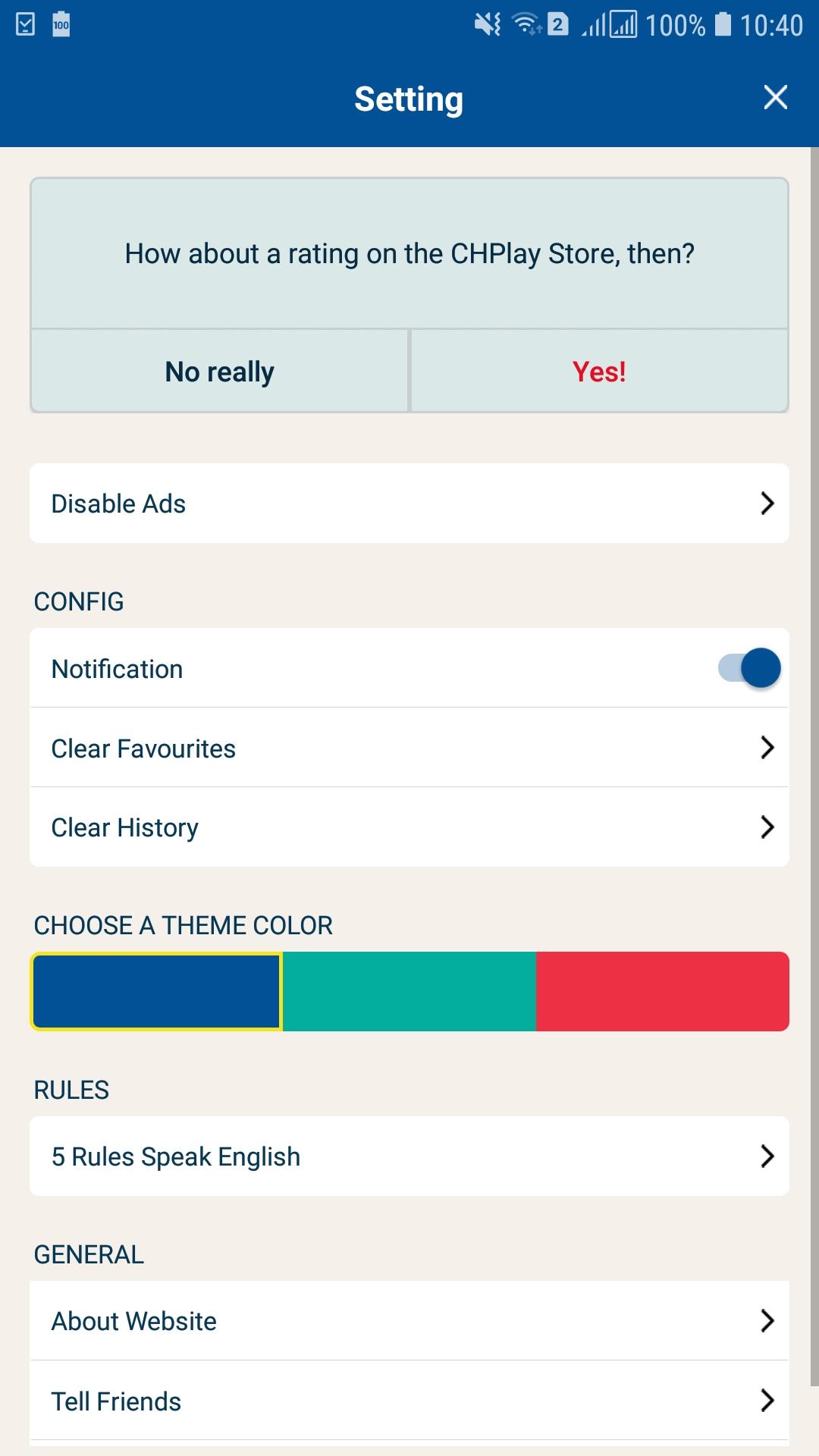This screenshot has height=1456, width=819.
Task: Tap the battery icon in status bar
Action: point(723,24)
